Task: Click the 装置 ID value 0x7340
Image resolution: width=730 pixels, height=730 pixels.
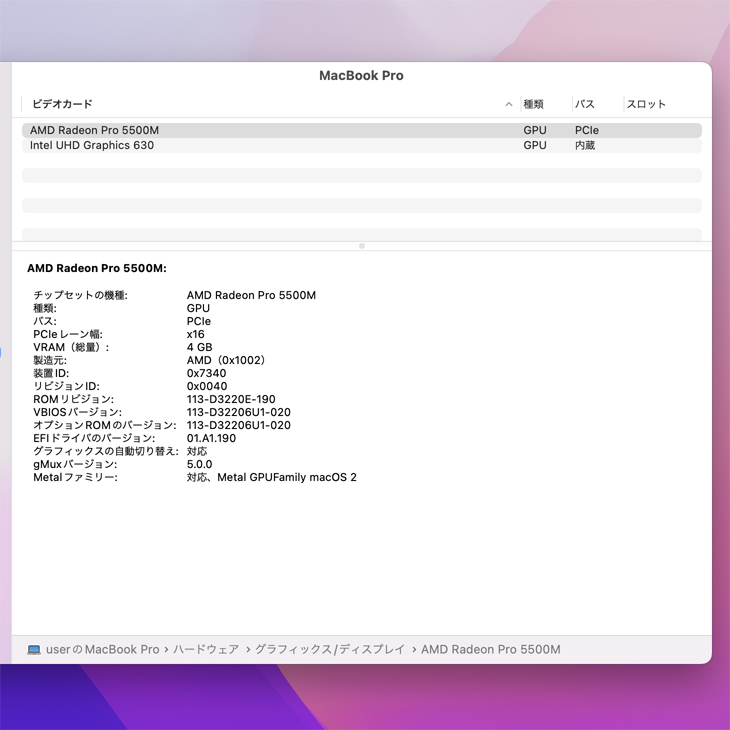Action: click(x=206, y=373)
